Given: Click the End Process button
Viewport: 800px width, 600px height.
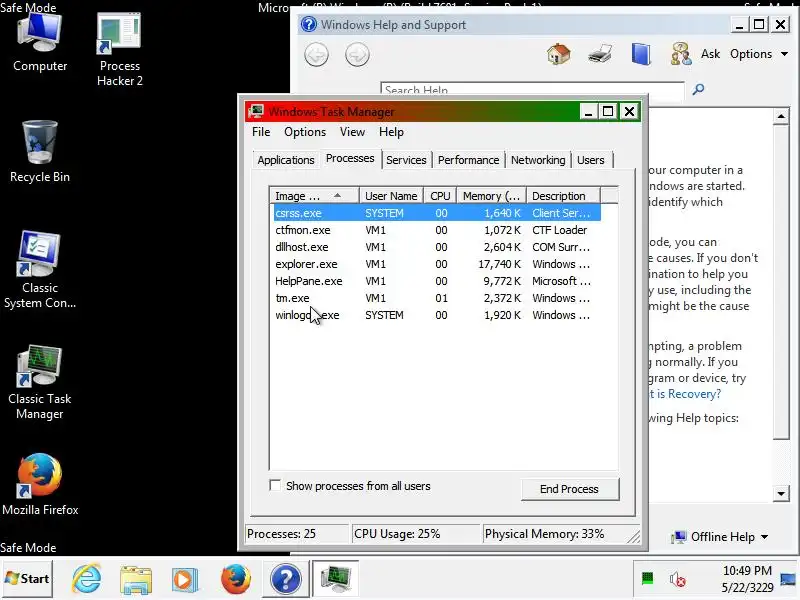Looking at the screenshot, I should coord(569,489).
